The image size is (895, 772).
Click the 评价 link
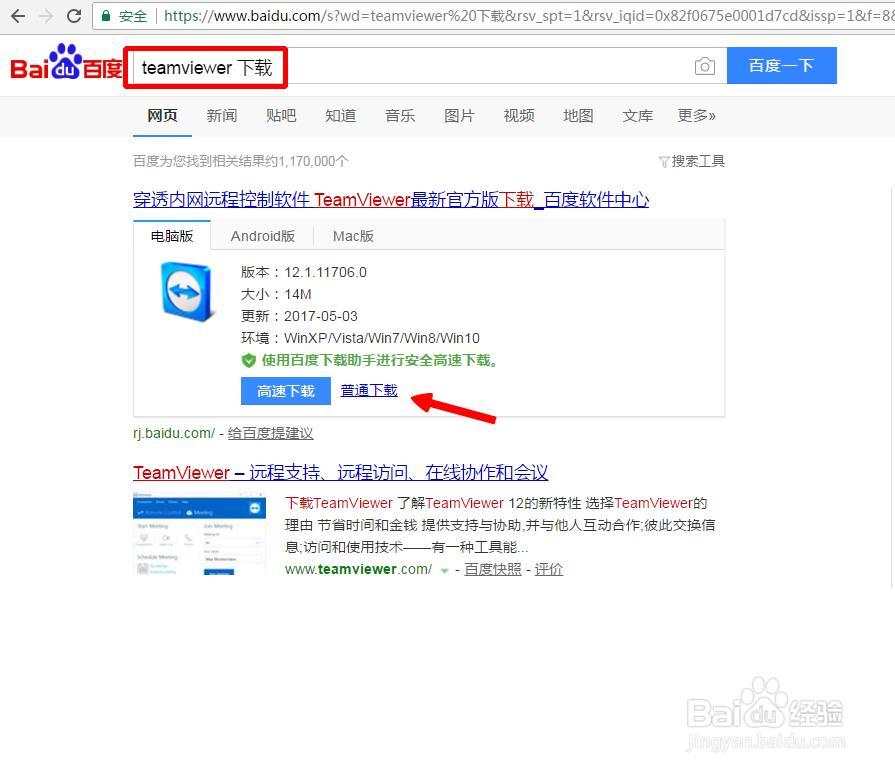tap(549, 569)
